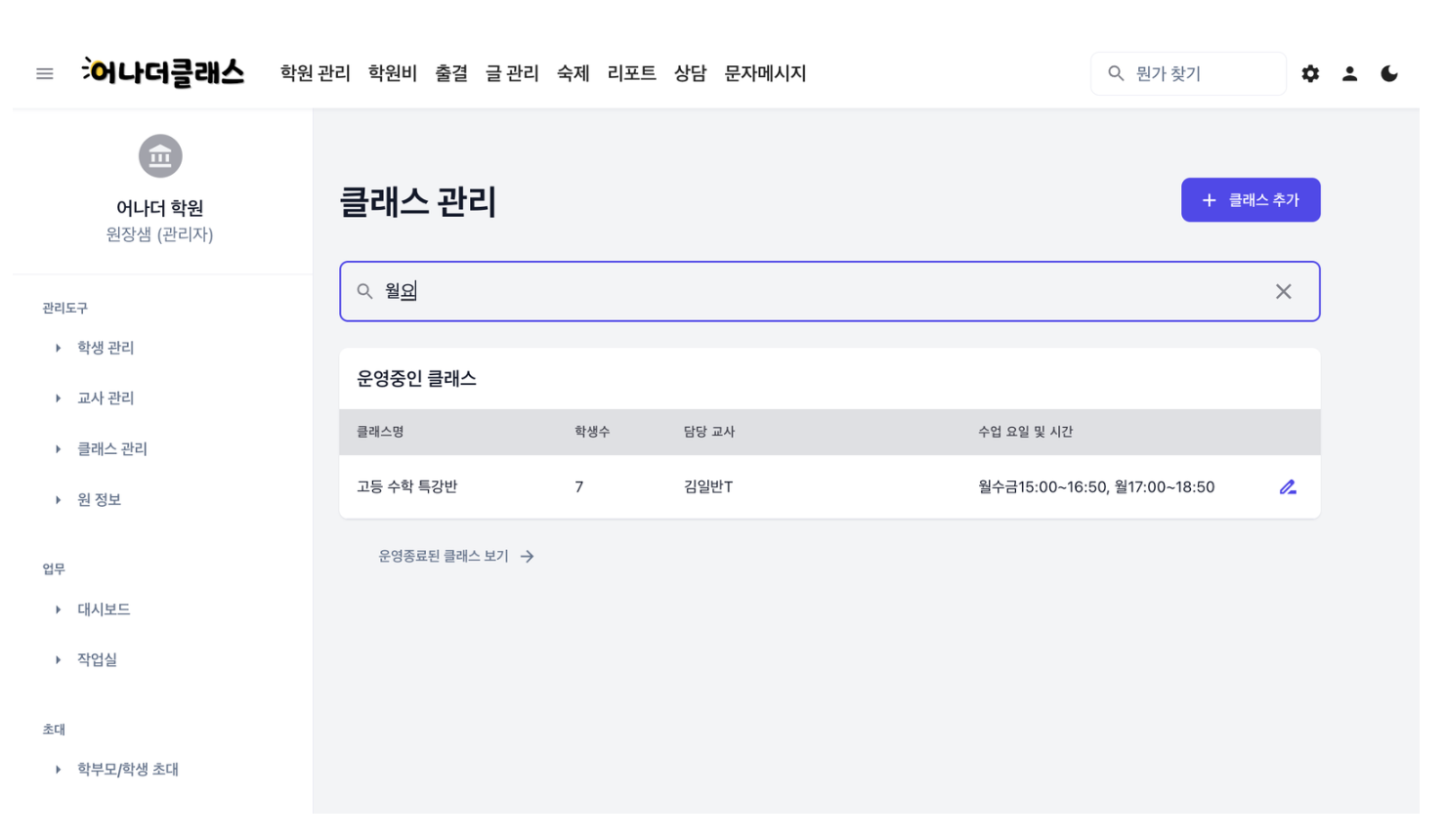Toggle dark mode moon icon
The width and height of the screenshot is (1446, 840).
(1388, 73)
